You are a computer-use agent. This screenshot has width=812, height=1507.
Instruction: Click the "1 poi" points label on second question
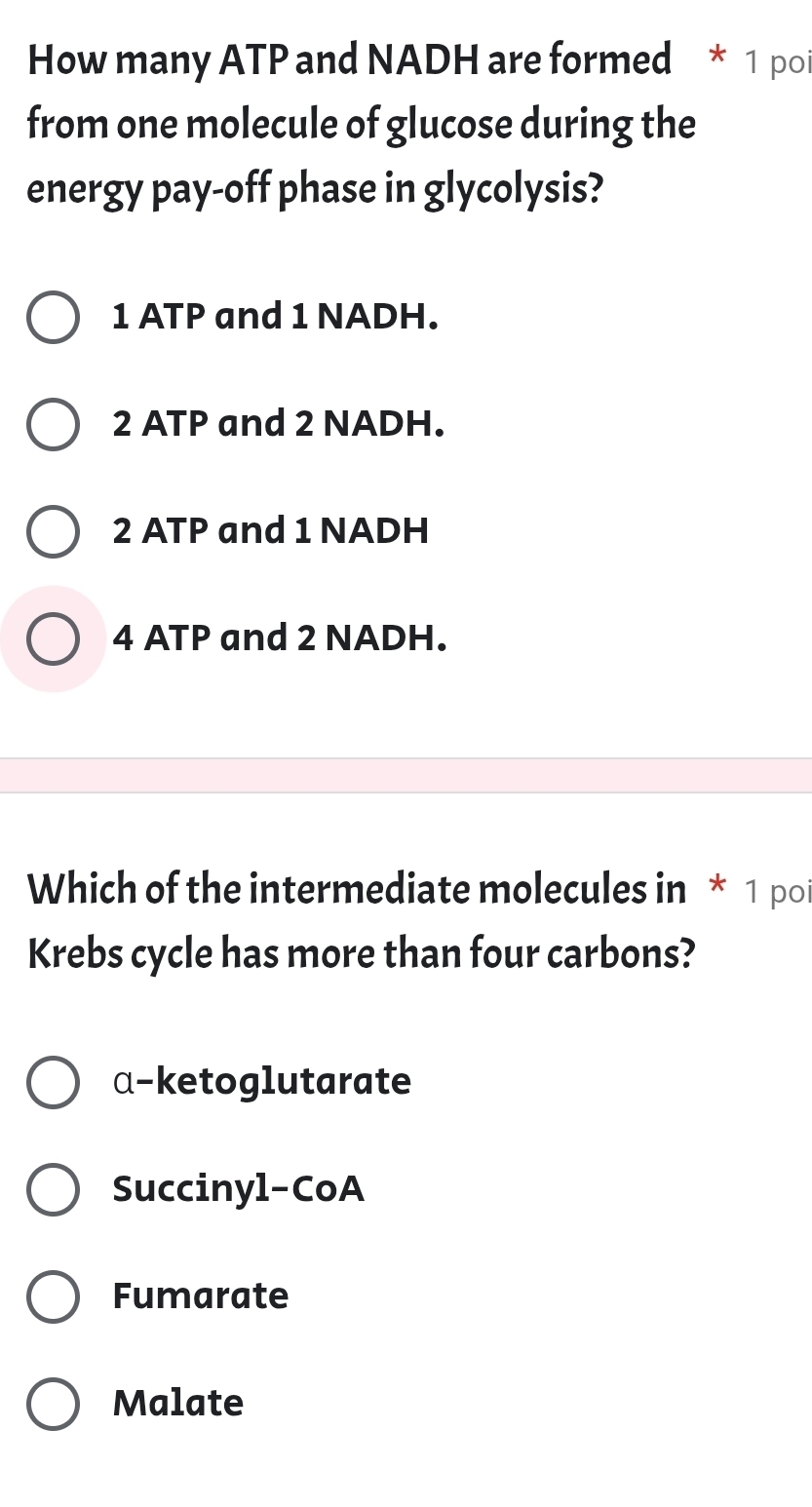point(777,891)
